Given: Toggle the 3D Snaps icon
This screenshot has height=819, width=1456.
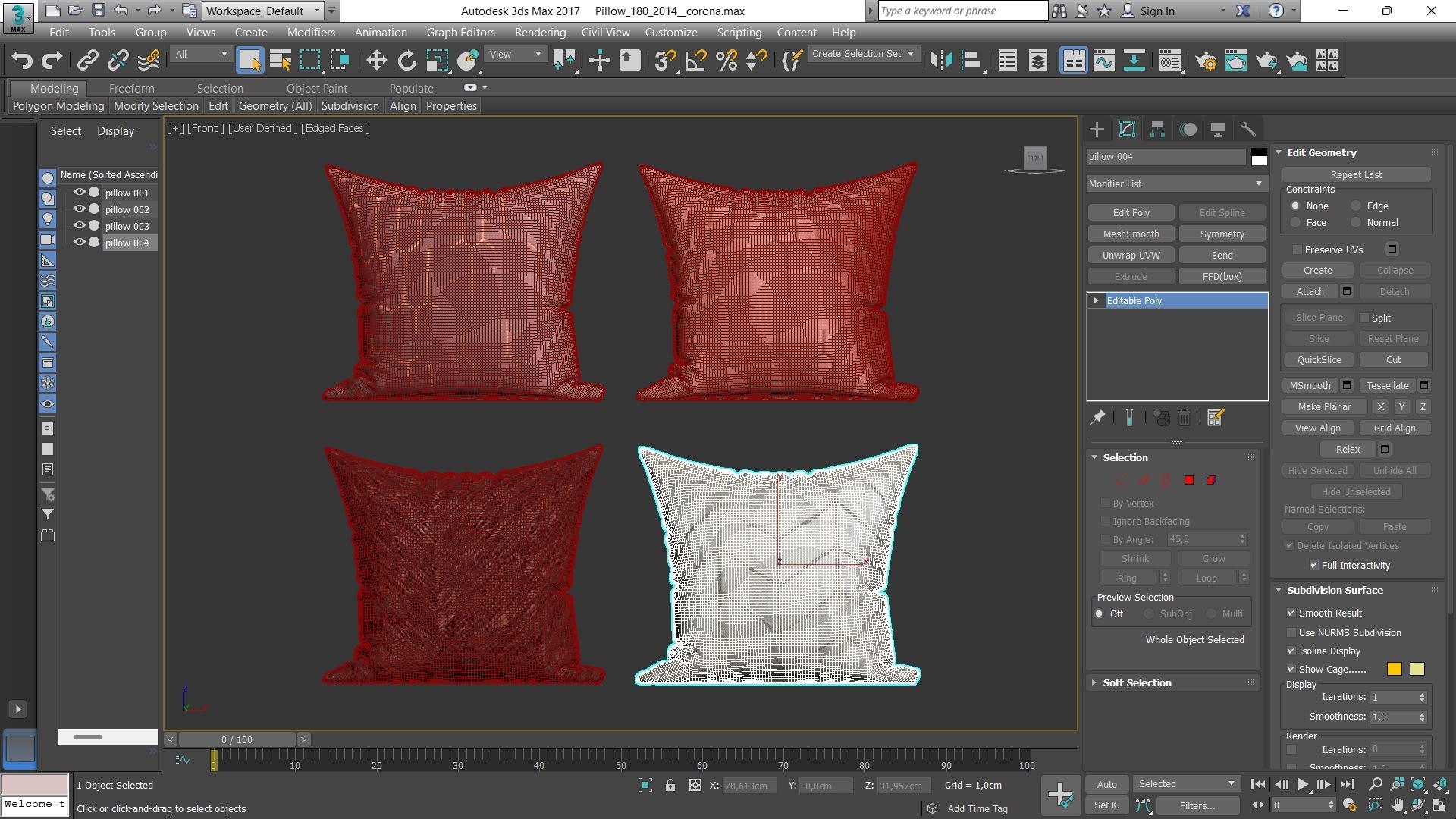Looking at the screenshot, I should [665, 60].
